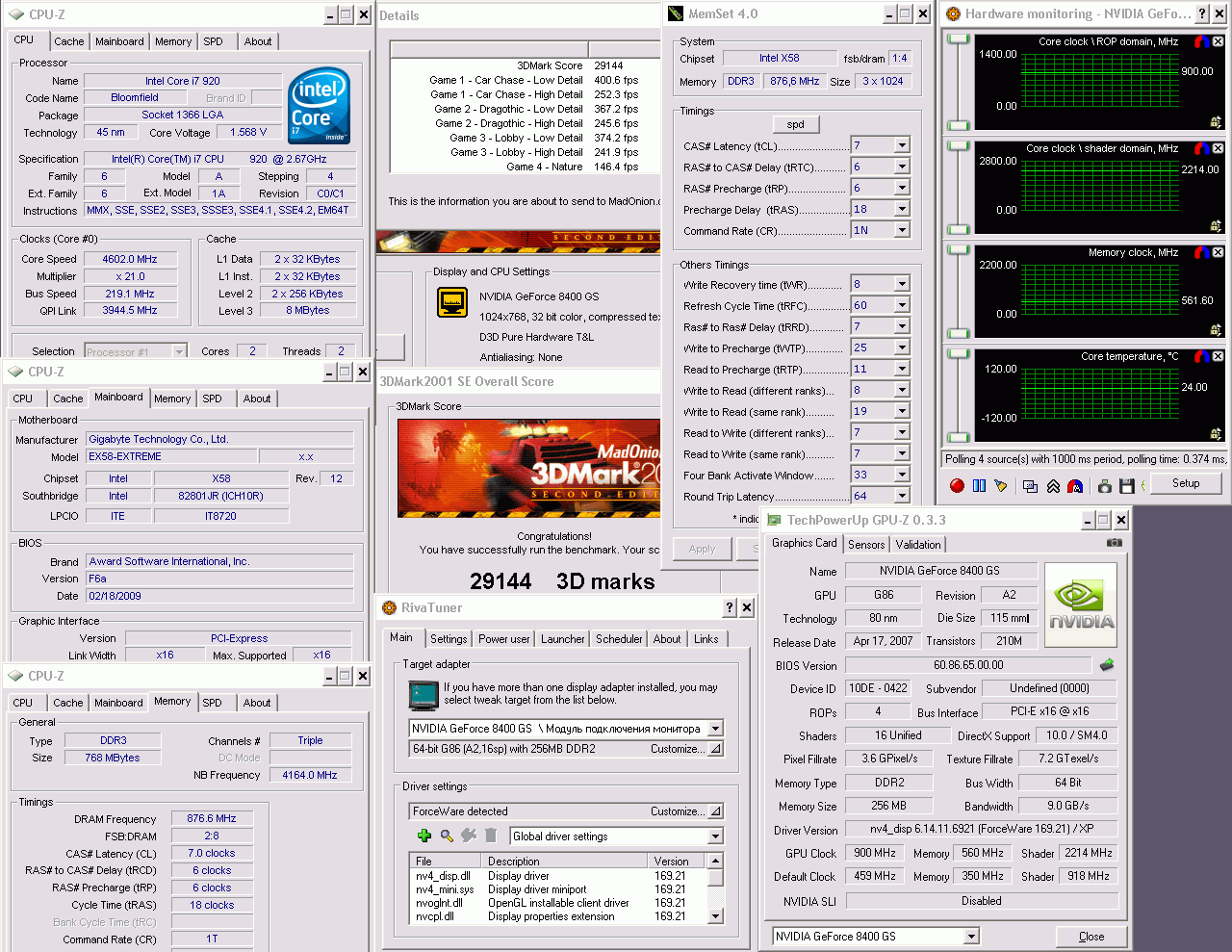This screenshot has height=952, width=1232.
Task: Click the monitor icon in RivaTuner Target adapter
Action: tap(423, 694)
